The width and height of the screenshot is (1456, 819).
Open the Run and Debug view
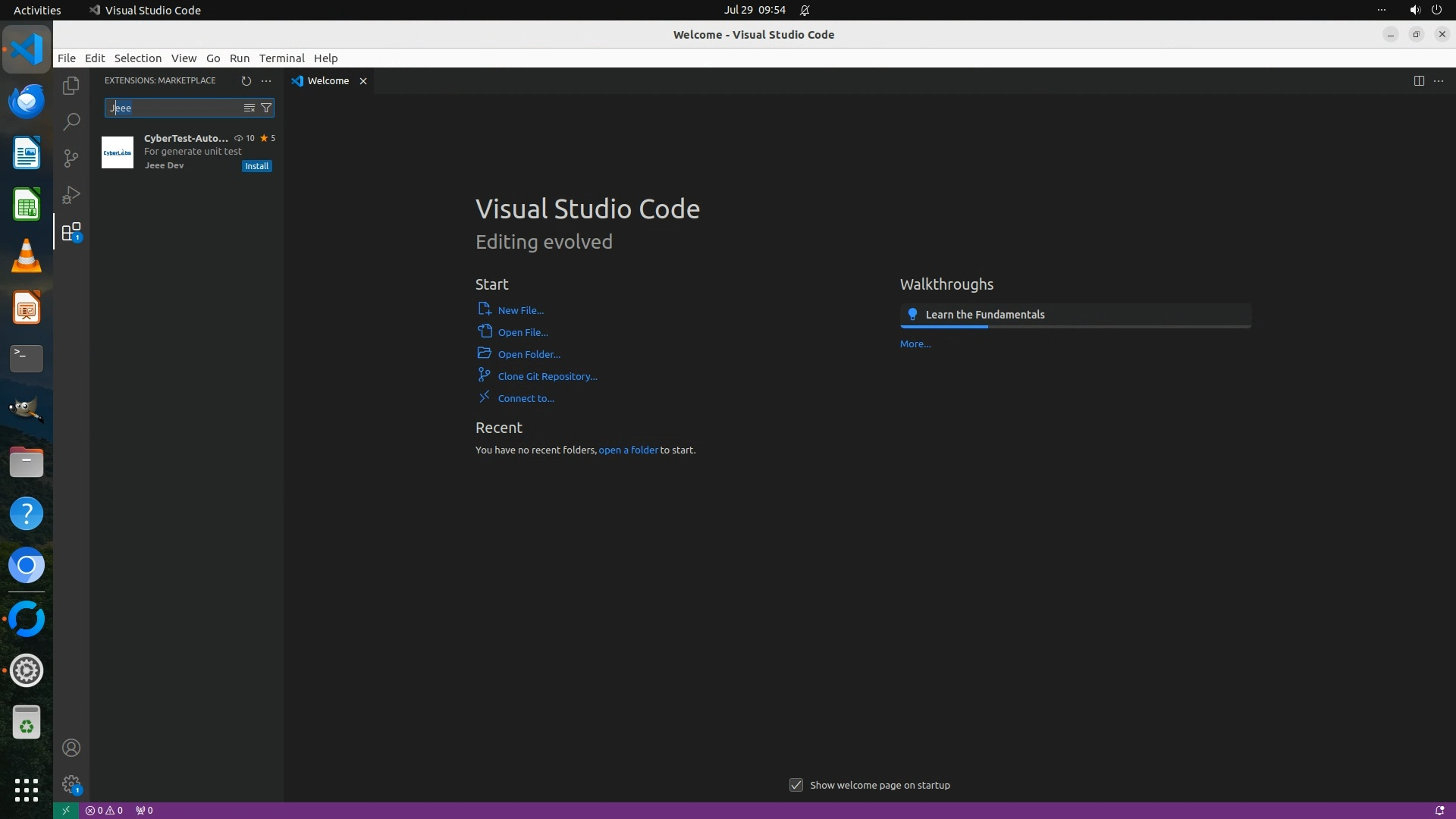(71, 195)
